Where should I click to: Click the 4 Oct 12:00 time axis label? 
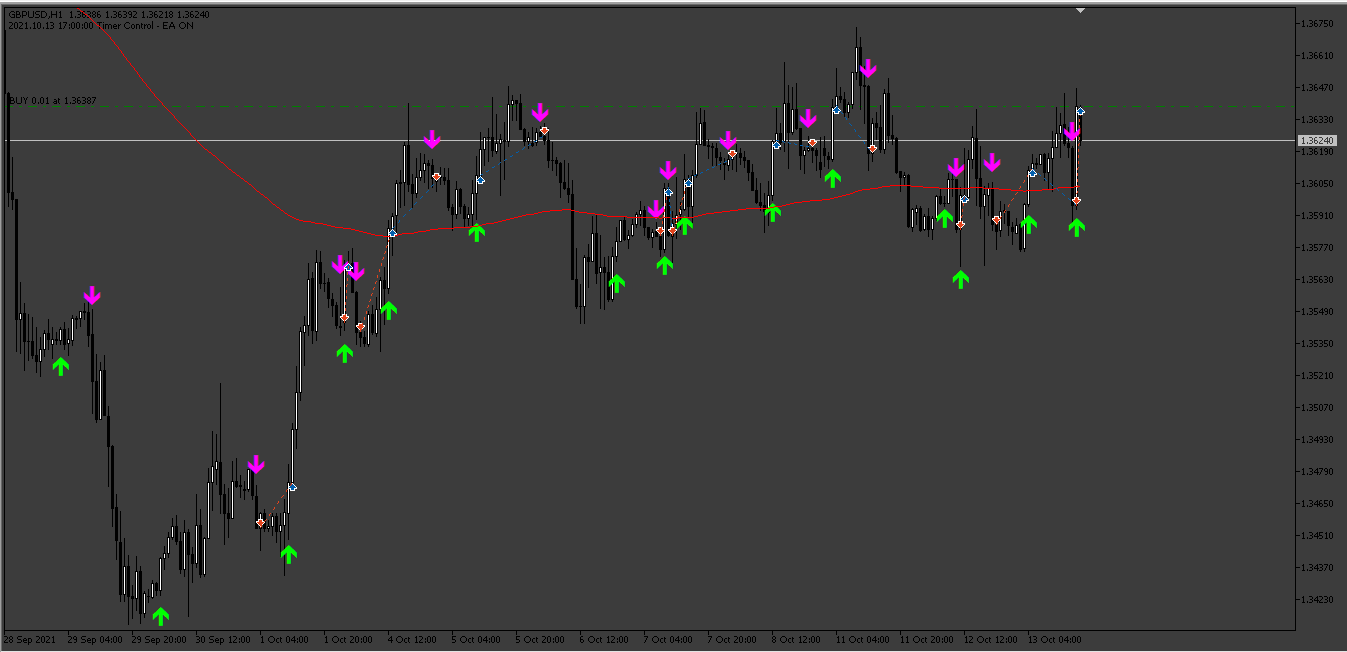click(x=411, y=639)
